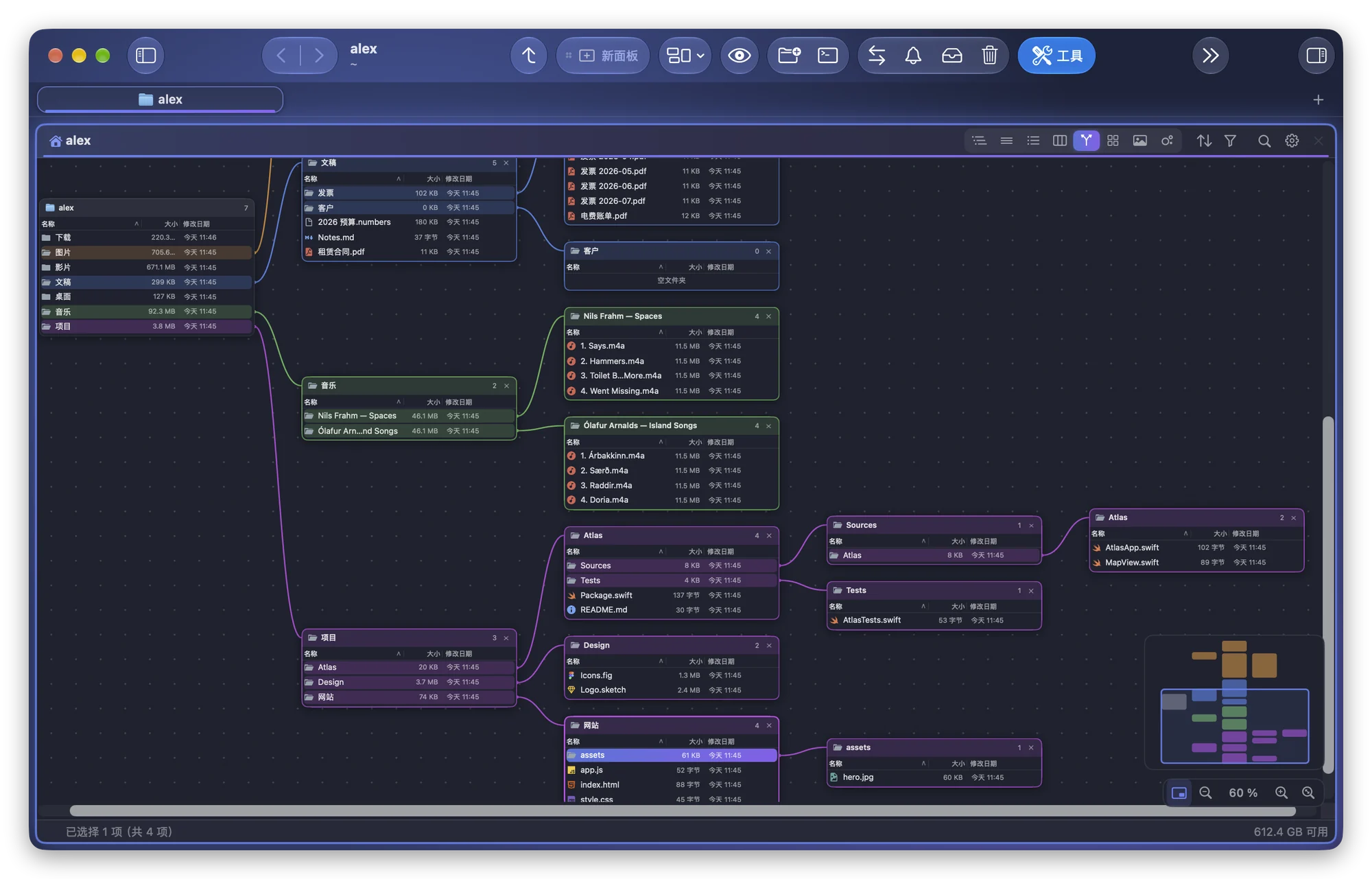
Task: Open pane settings gear icon
Action: tap(1292, 141)
